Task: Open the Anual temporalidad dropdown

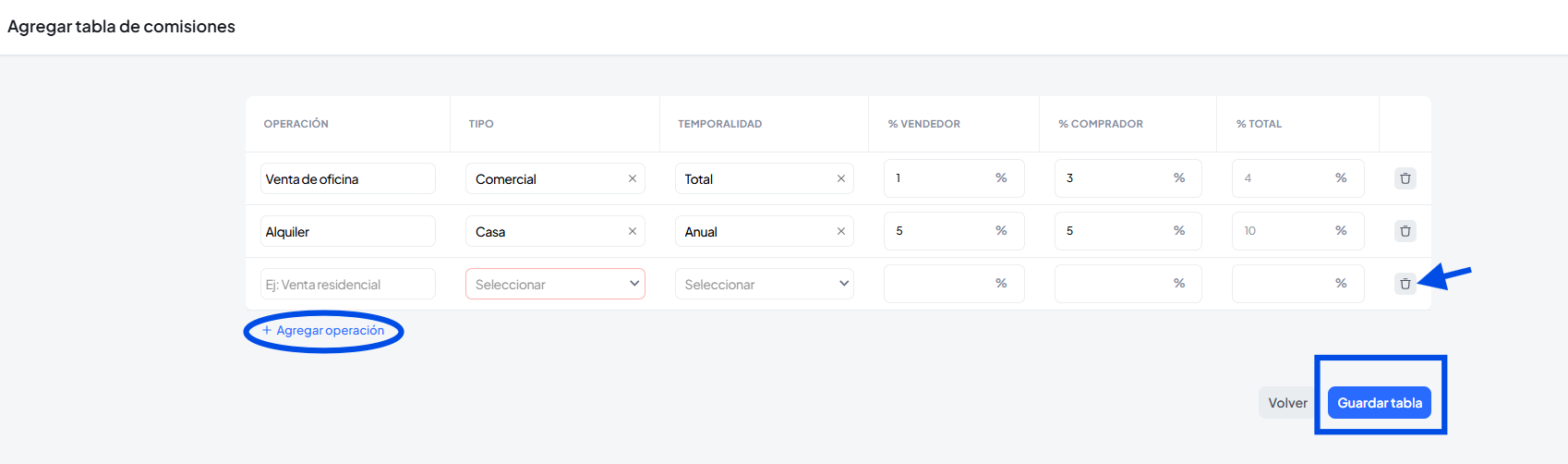Action: (x=754, y=231)
